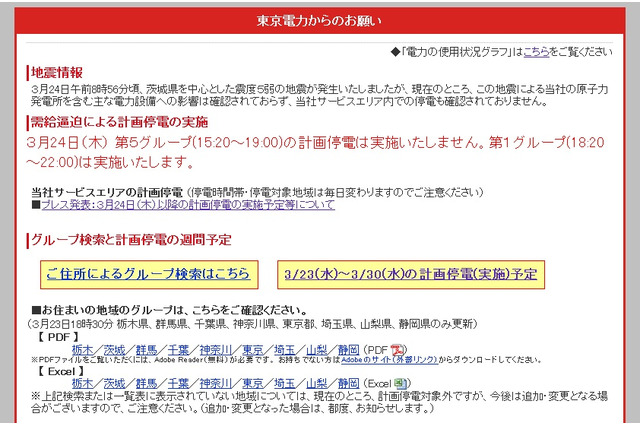Click ご住所によるグループ検索はこちら button
Screen dimensions: 640x426
149,274
